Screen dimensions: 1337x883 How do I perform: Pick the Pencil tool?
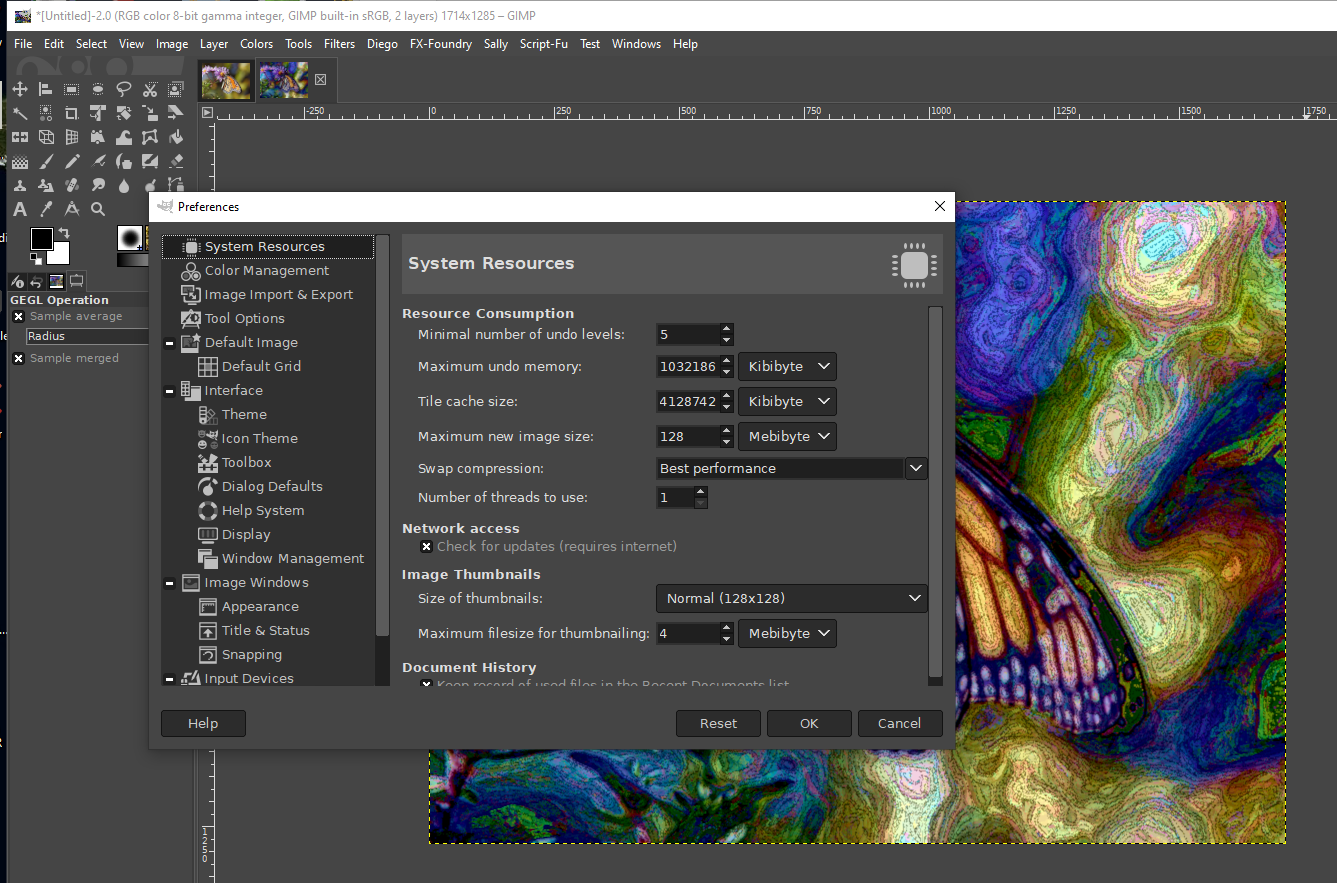point(71,161)
